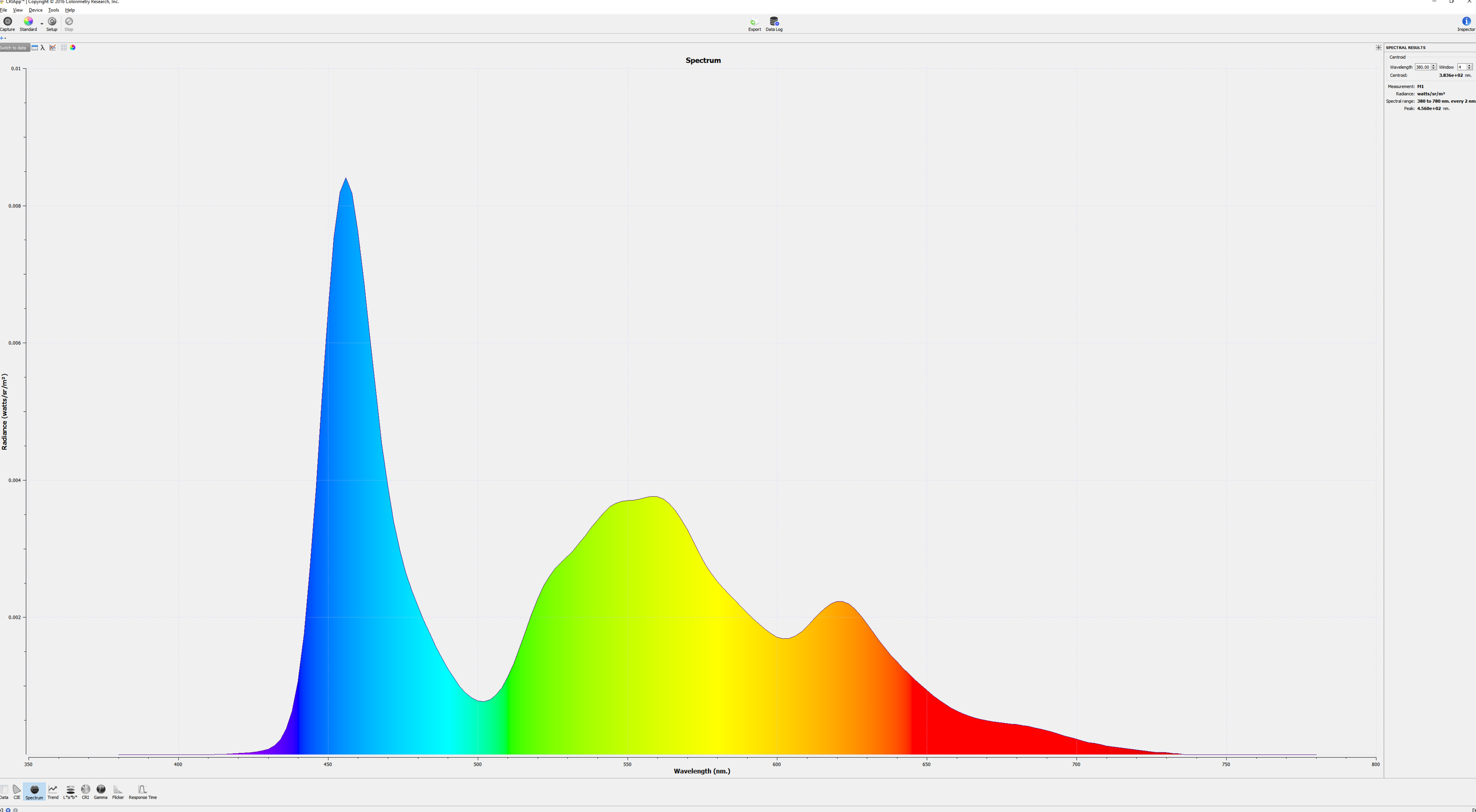Open the Tools menu
This screenshot has height=812, width=1476.
(53, 10)
